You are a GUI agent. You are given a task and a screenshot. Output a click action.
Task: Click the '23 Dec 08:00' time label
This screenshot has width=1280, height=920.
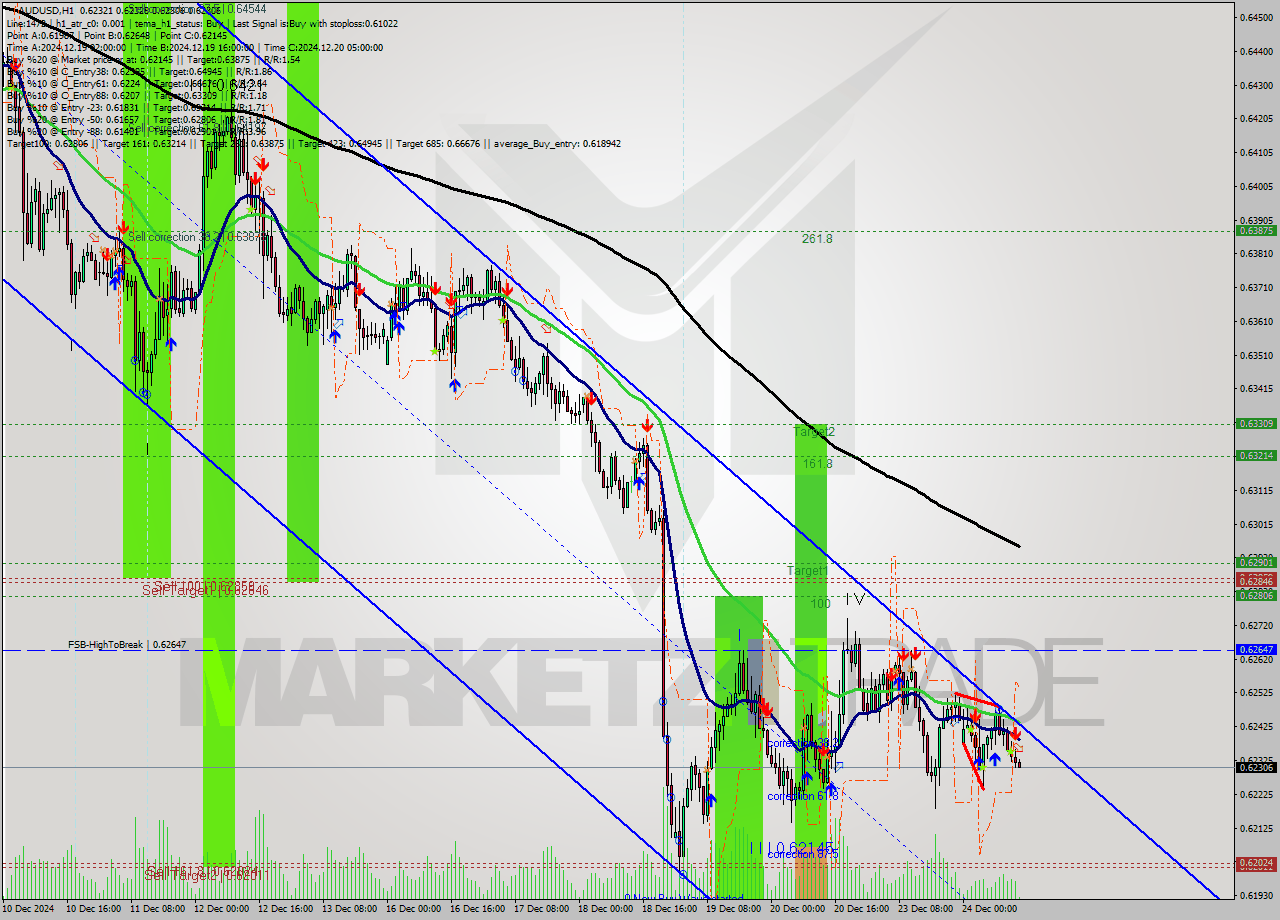[923, 909]
